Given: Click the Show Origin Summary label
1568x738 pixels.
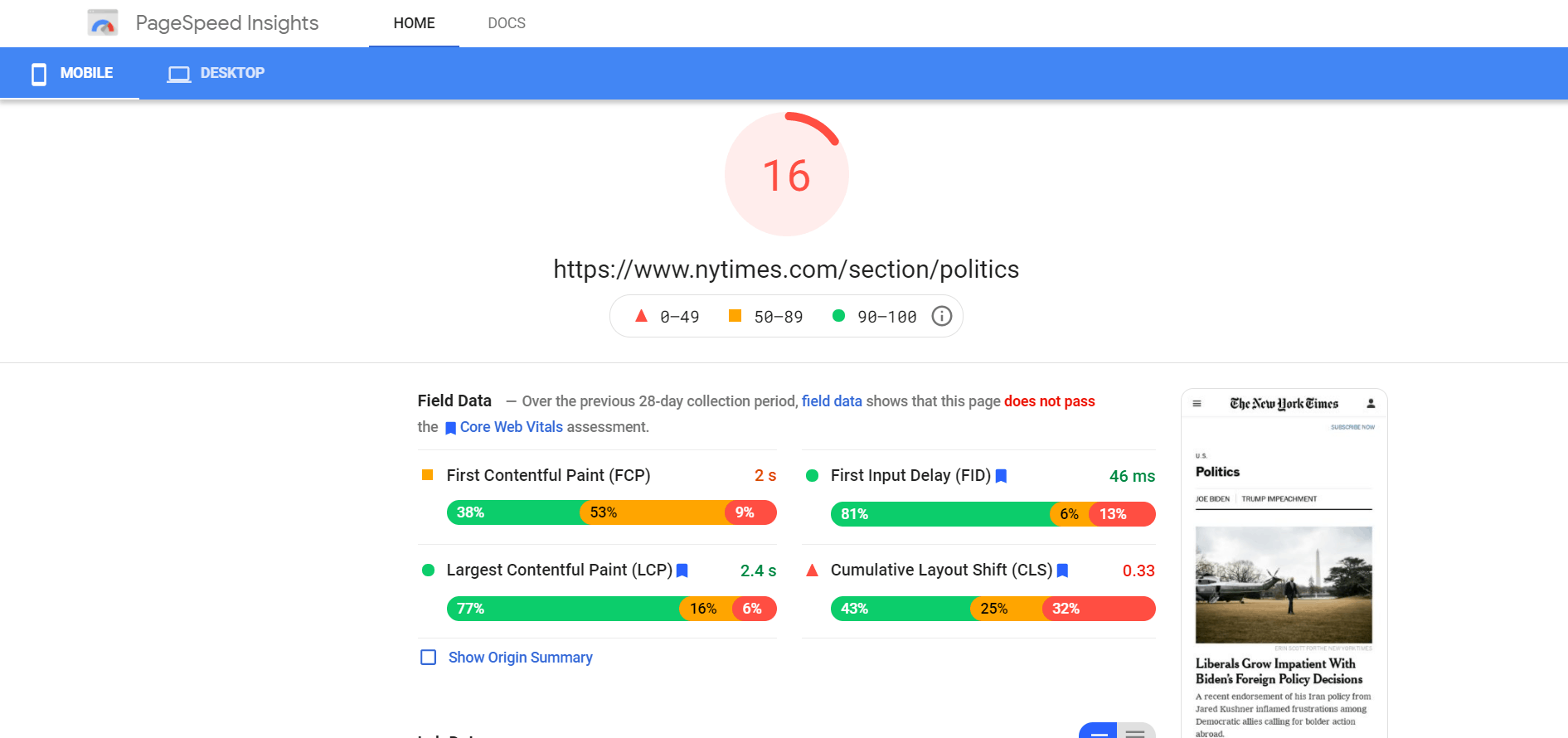Looking at the screenshot, I should (521, 658).
